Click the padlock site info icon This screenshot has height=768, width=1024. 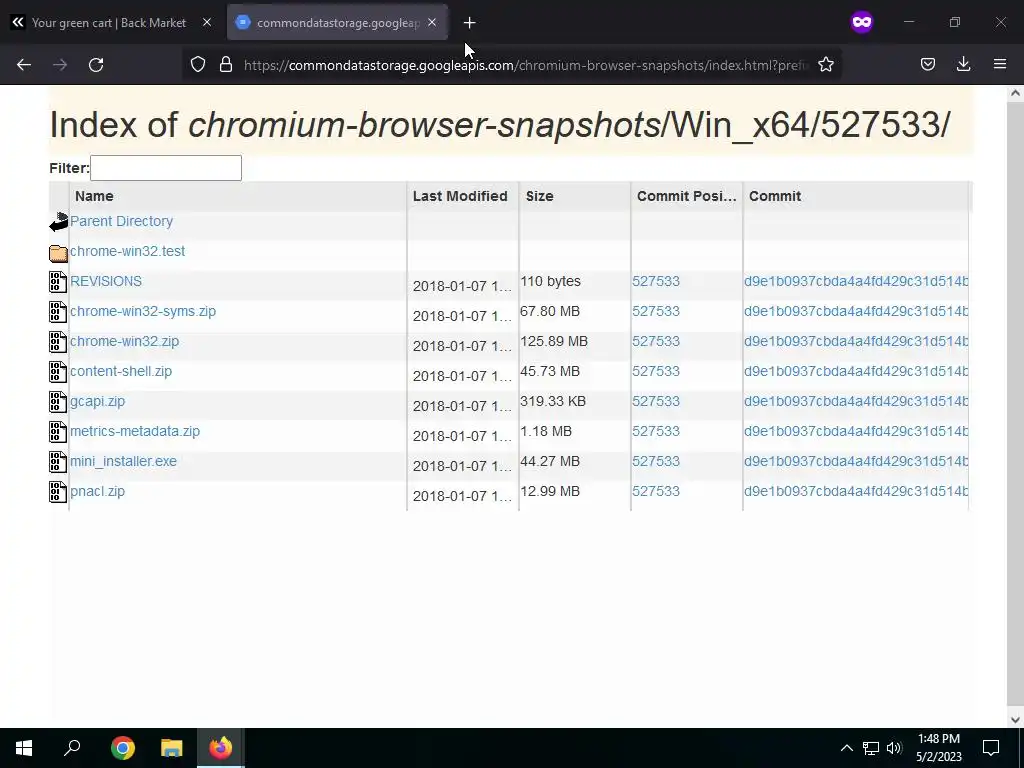point(226,65)
